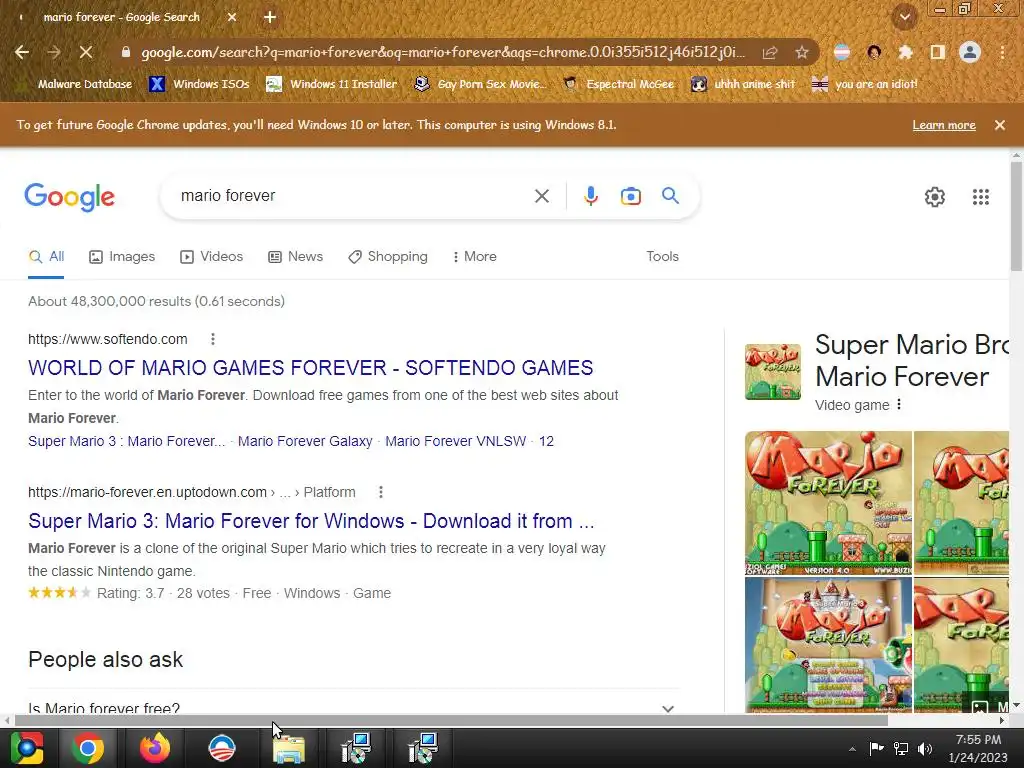Screen dimensions: 1024x768
Task: Open the Chrome profile avatar
Action: [970, 52]
